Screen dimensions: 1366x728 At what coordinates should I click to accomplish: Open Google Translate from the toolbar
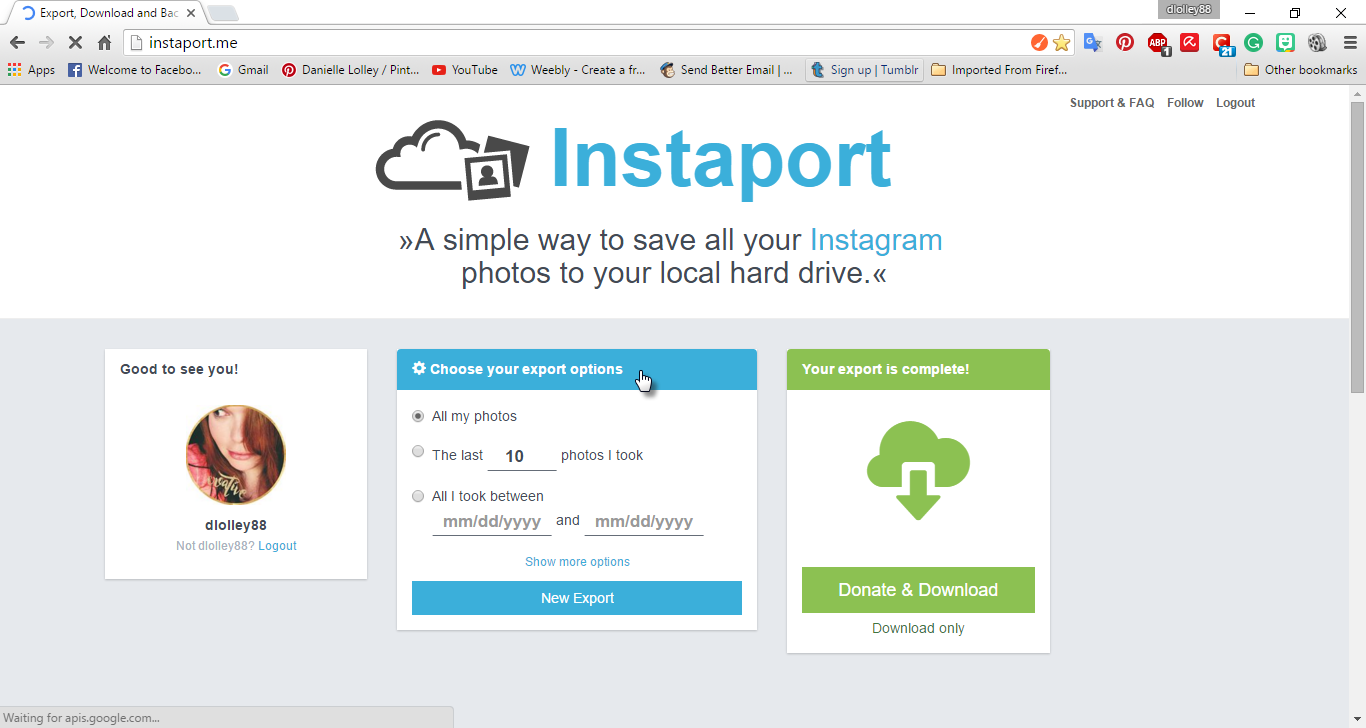(x=1092, y=42)
